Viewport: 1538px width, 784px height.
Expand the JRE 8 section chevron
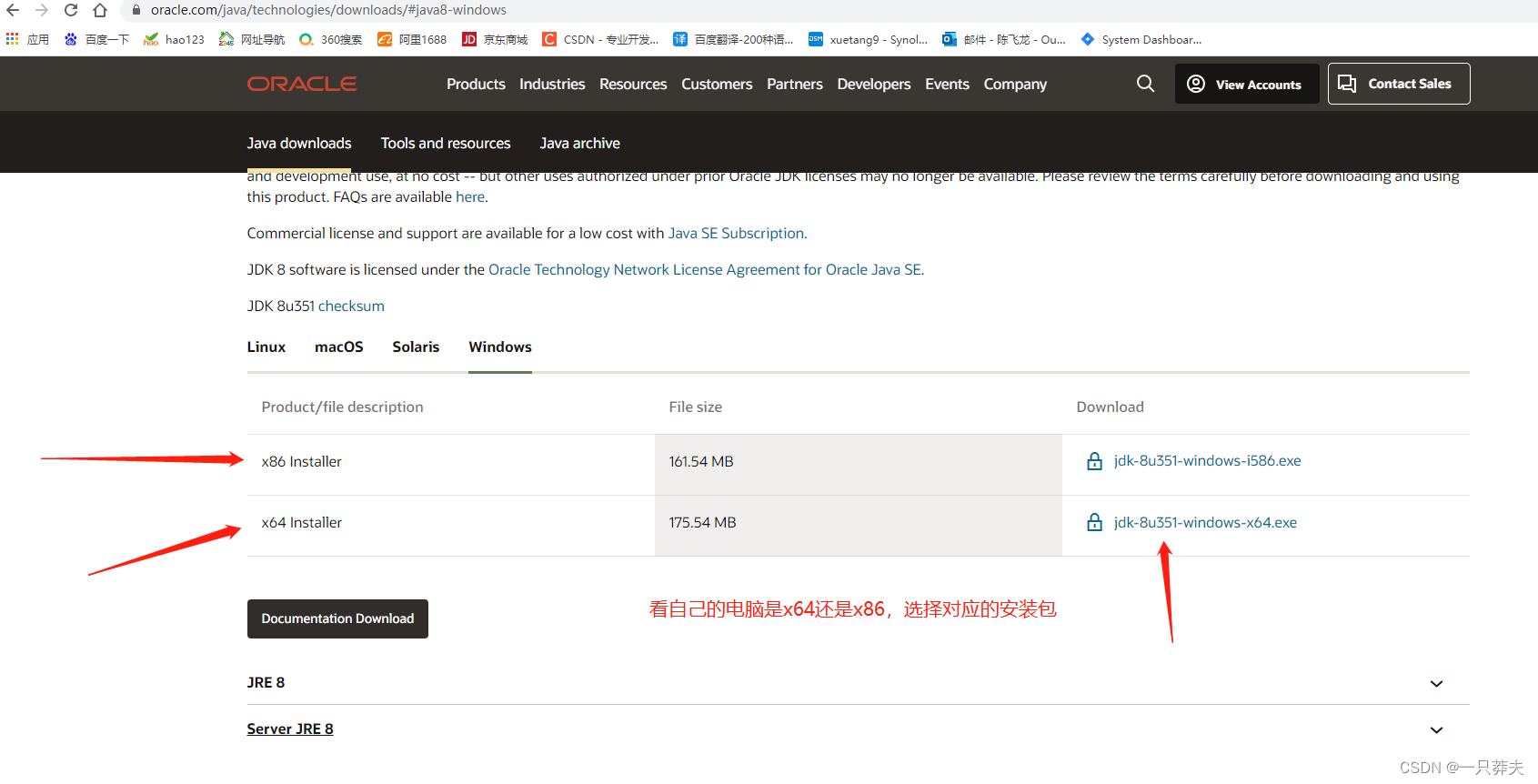1437,684
